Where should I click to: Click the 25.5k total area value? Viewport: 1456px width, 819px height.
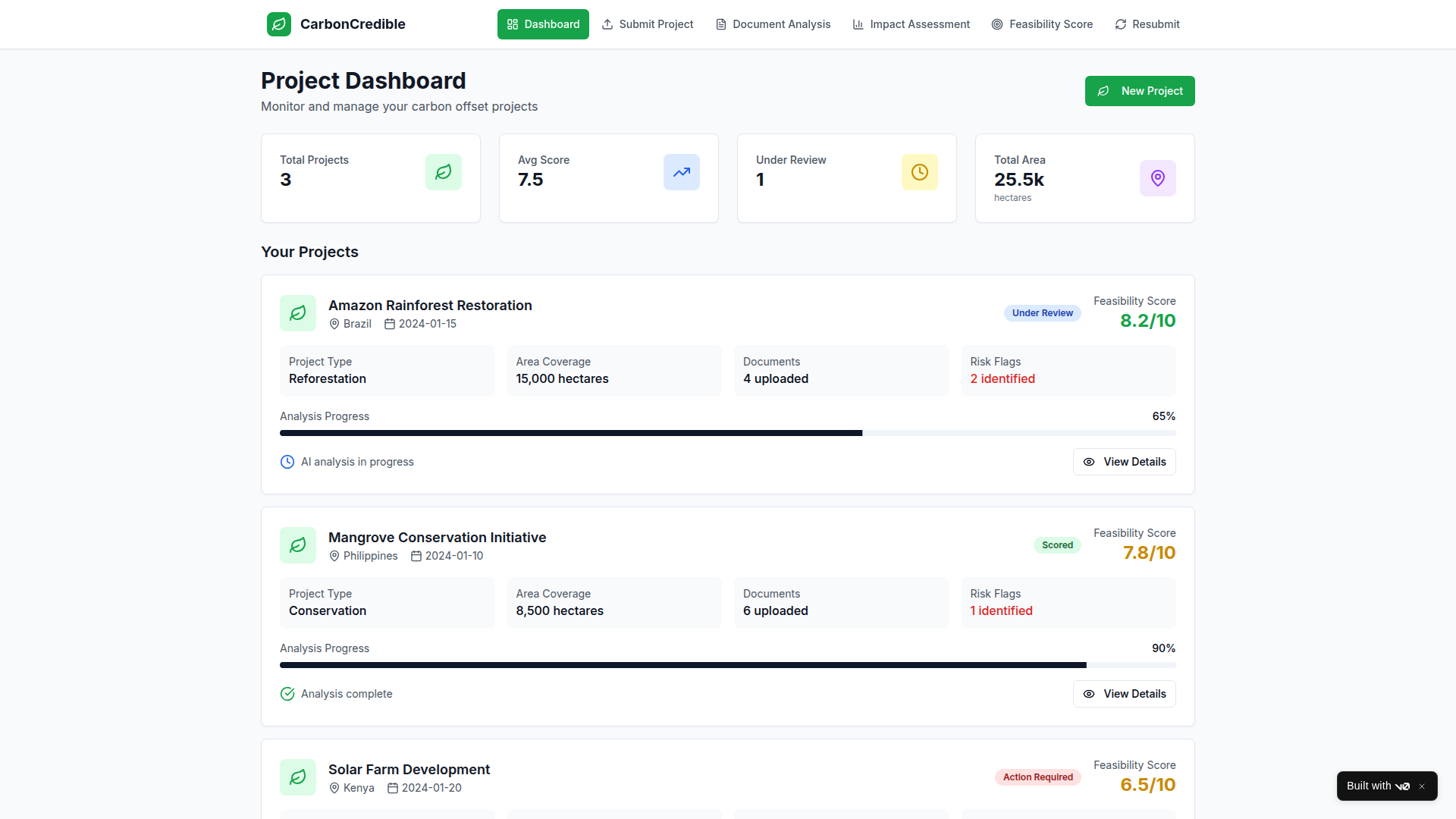1019,180
